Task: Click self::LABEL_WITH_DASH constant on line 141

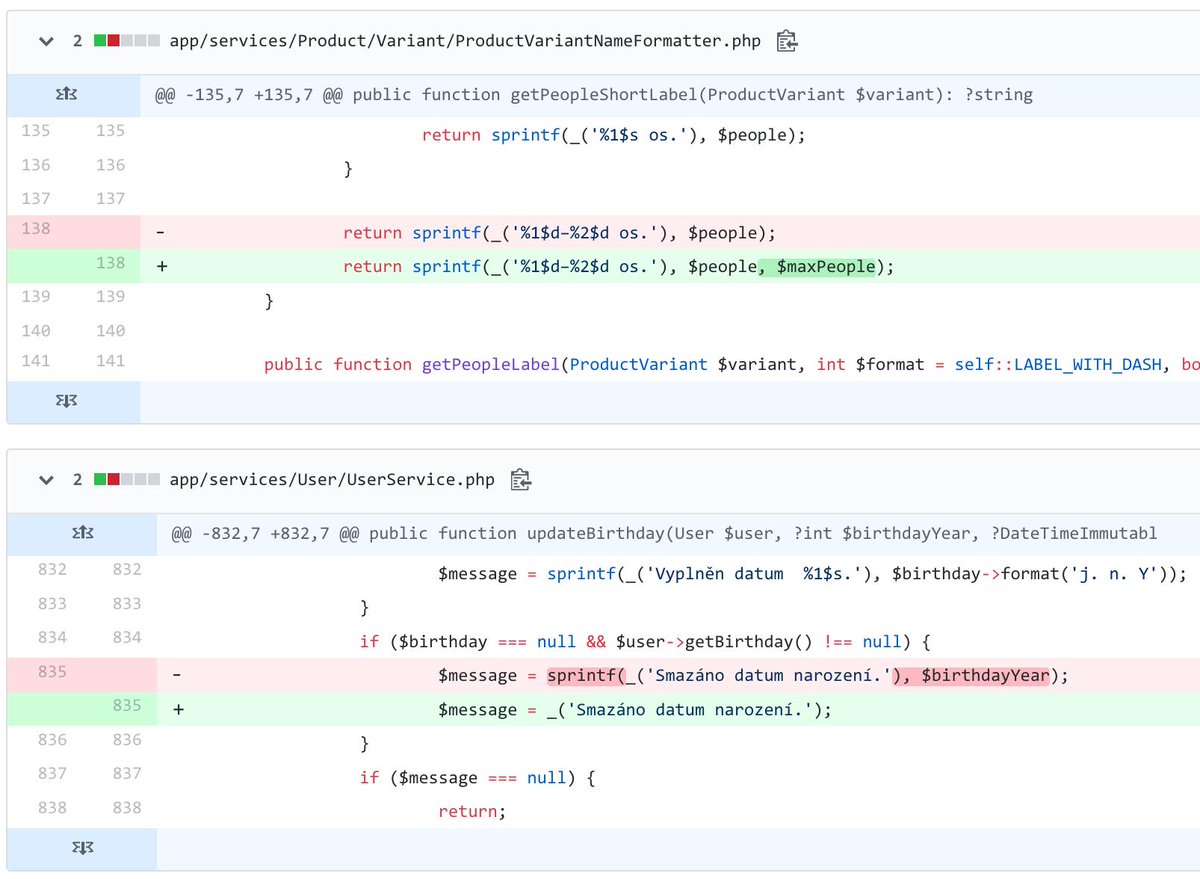Action: 1059,364
